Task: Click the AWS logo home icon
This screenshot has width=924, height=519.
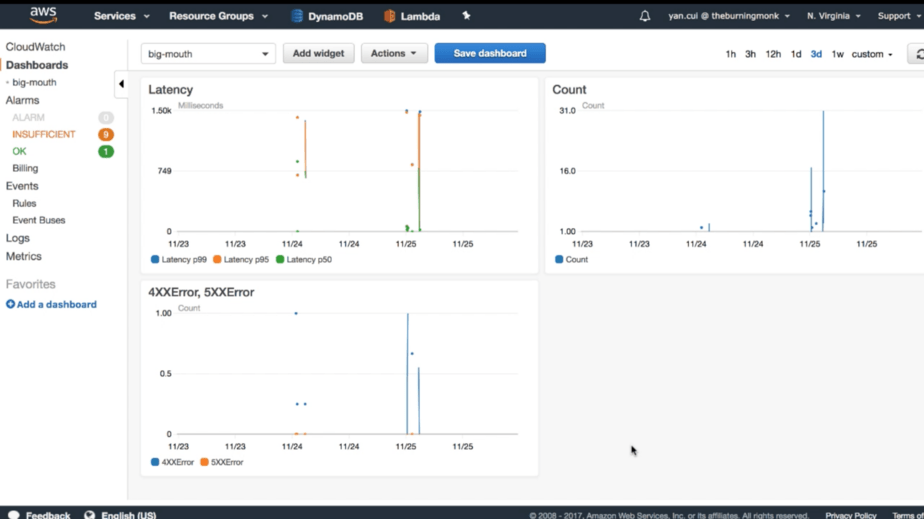Action: 43,15
